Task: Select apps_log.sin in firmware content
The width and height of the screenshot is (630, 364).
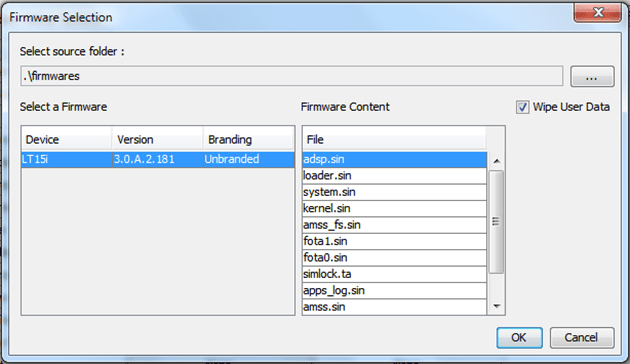Action: (x=395, y=291)
